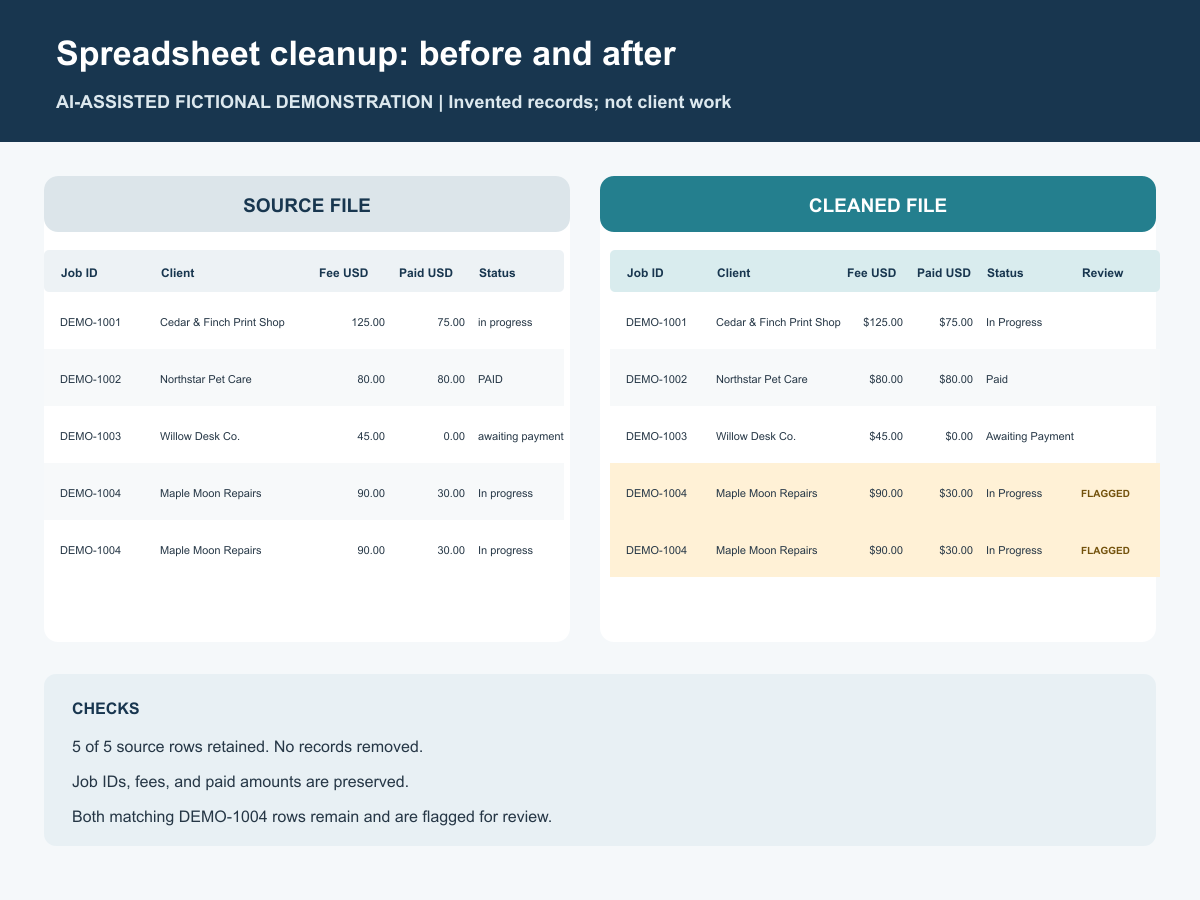Select Cedar & Finch Print Shop in Cleaned File
The height and width of the screenshot is (900, 1200).
click(x=778, y=322)
